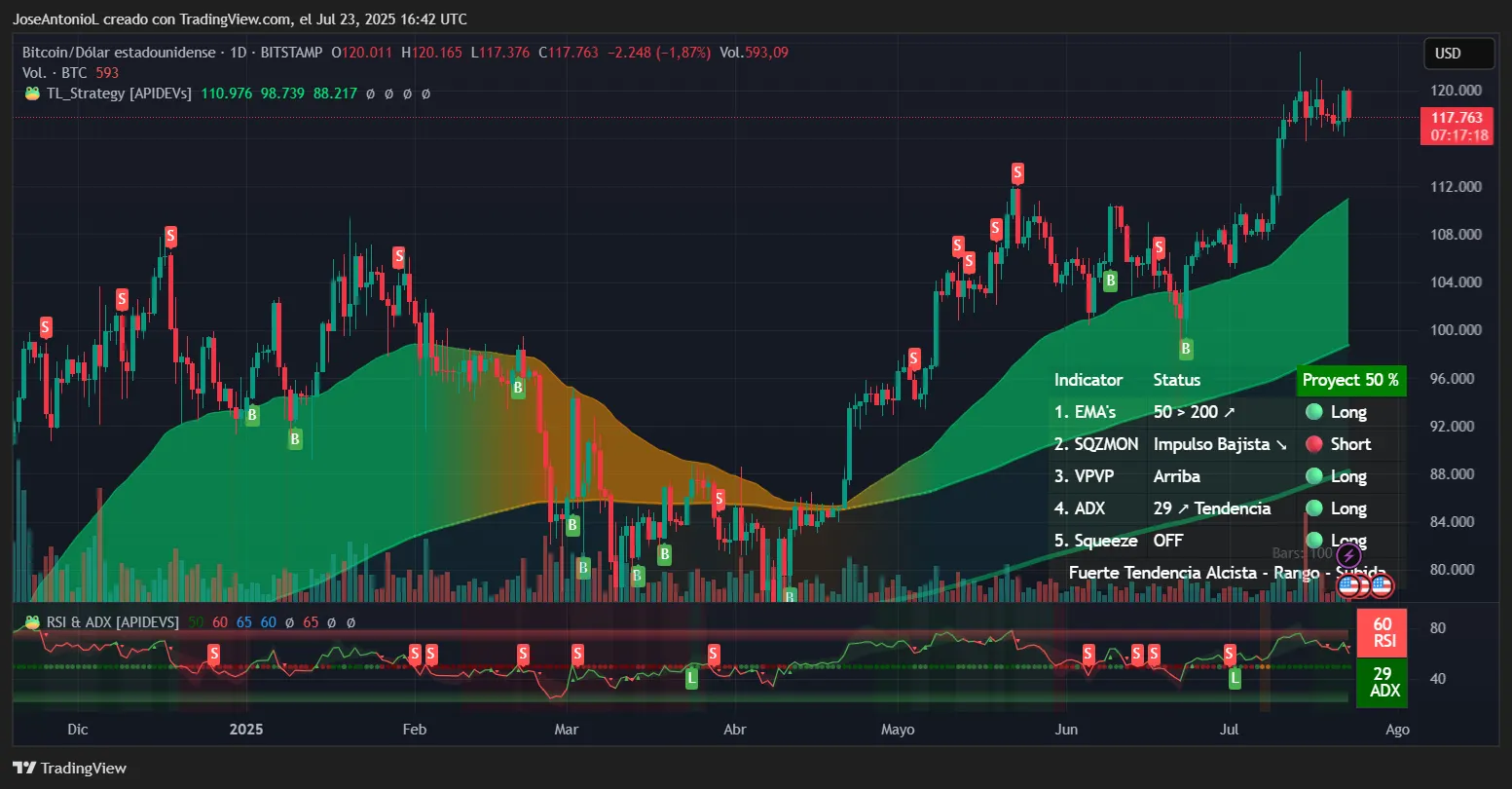Toggle the red Short dot in SQZMON row
1512x789 pixels.
click(1312, 443)
